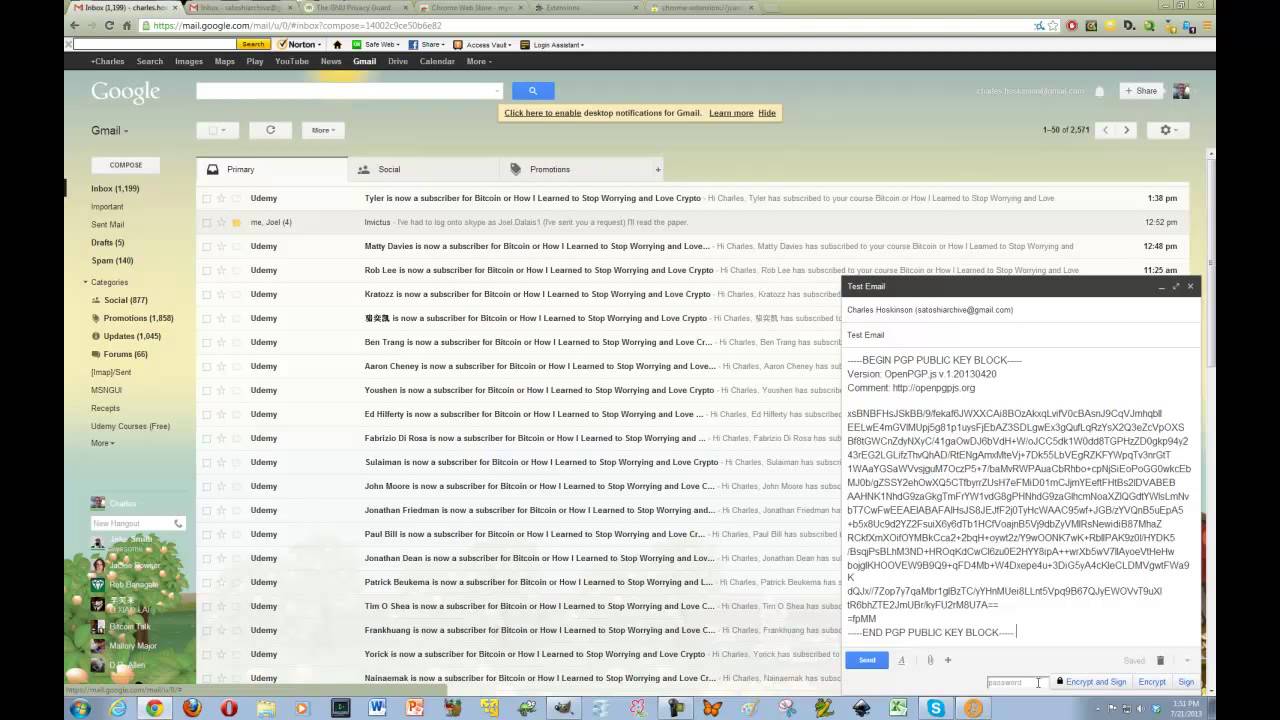The height and width of the screenshot is (720, 1280).
Task: Focus the PGP password input field
Action: (x=1015, y=682)
